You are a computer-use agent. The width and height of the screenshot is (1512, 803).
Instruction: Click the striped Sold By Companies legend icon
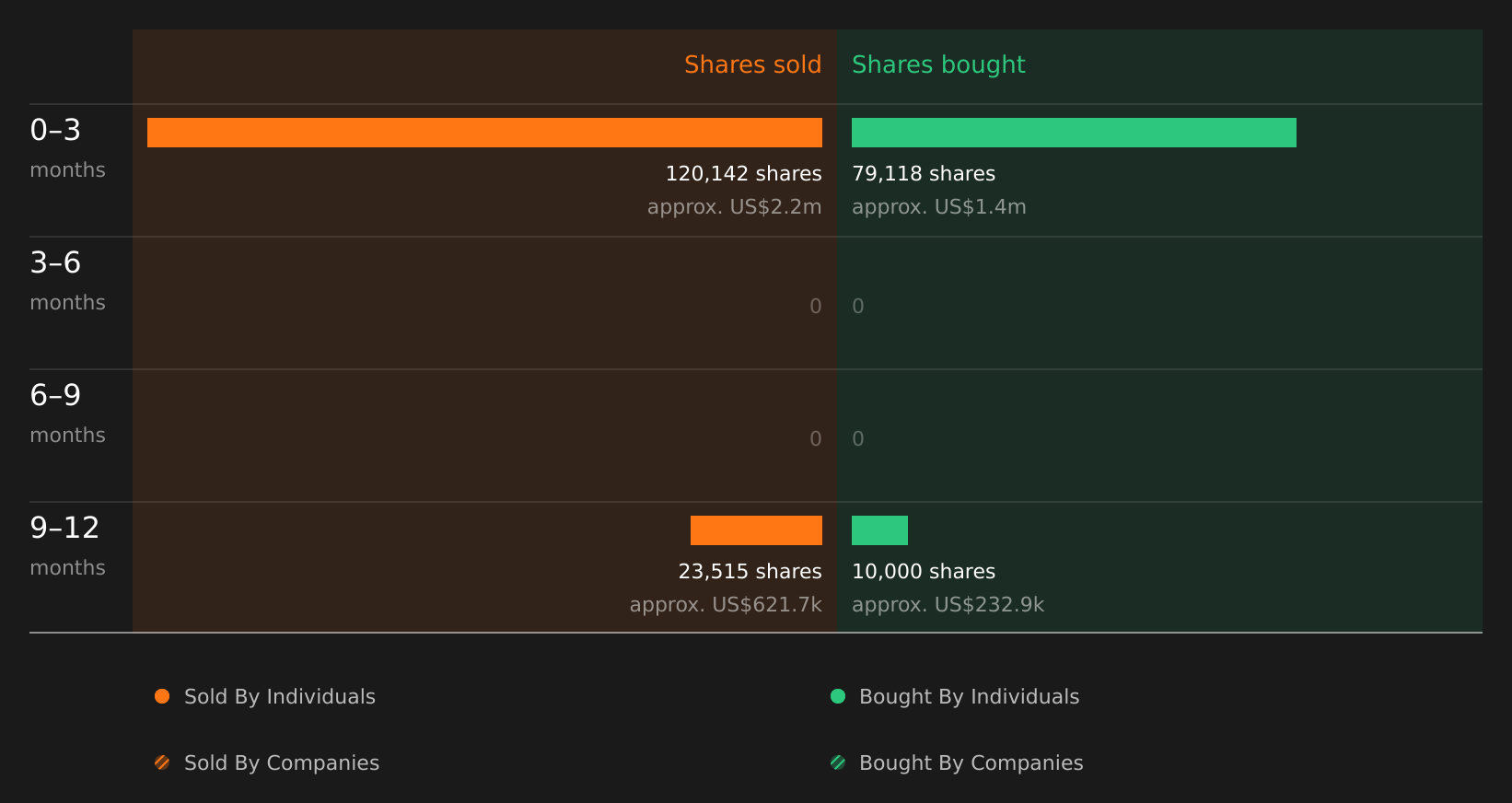[162, 762]
